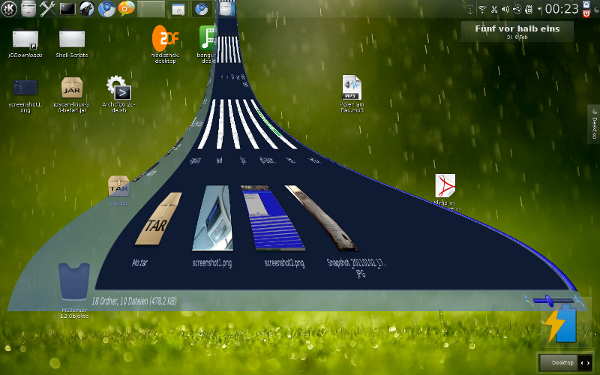The height and width of the screenshot is (375, 600).
Task: Launch the file manager from the panel
Action: 28,9
